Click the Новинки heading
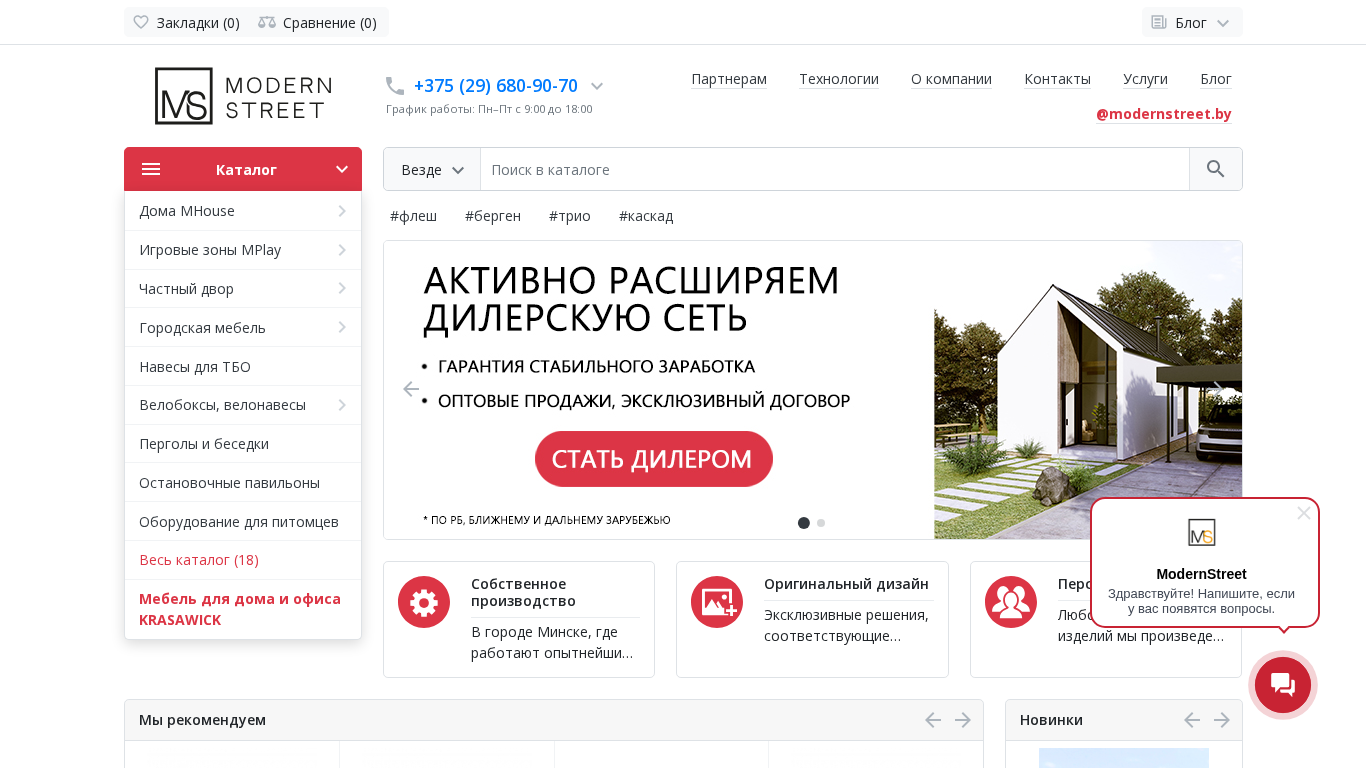Viewport: 1366px width, 768px height. coord(1051,720)
